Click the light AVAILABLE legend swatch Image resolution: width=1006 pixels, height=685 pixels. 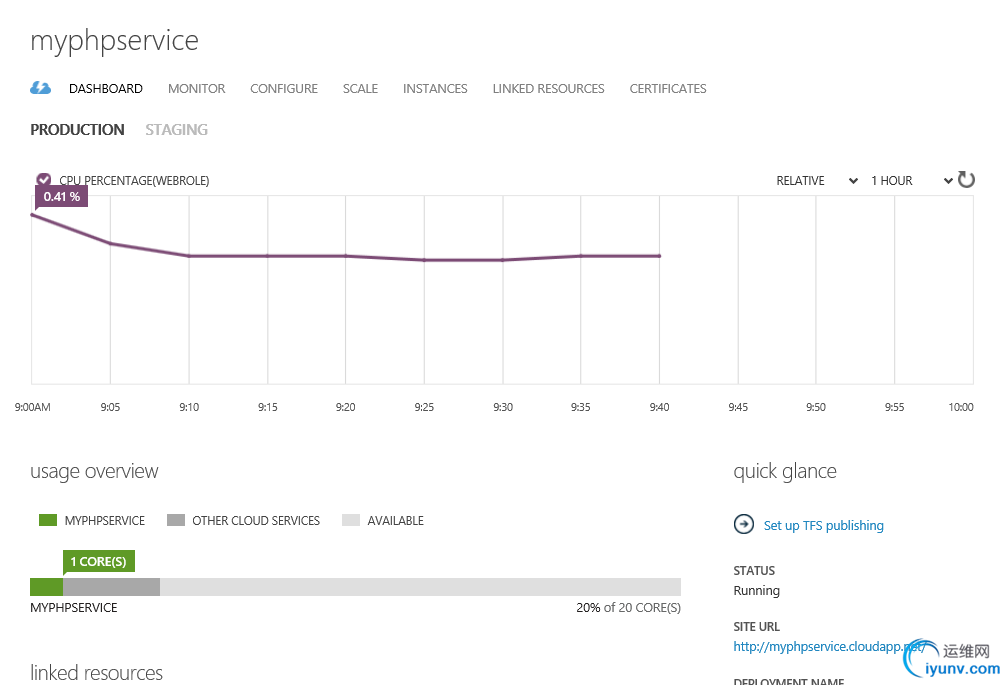[x=351, y=520]
